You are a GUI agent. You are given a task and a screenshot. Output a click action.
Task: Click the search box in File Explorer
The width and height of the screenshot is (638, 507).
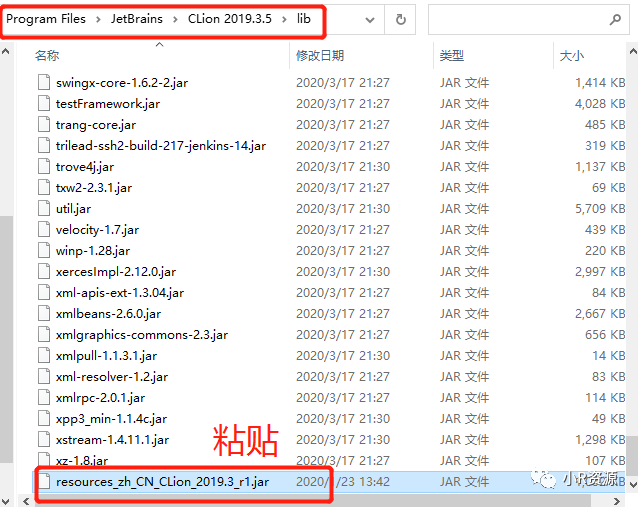point(528,19)
